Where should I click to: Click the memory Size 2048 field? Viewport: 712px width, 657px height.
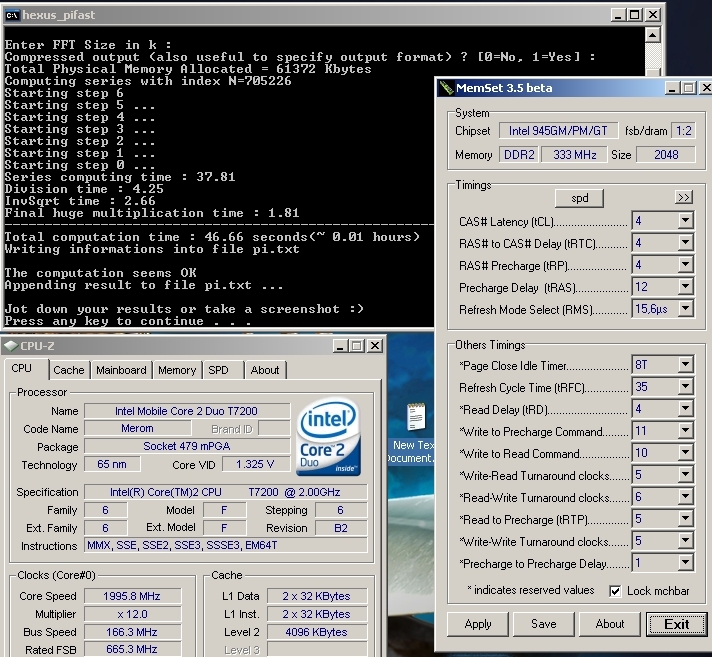click(x=666, y=155)
